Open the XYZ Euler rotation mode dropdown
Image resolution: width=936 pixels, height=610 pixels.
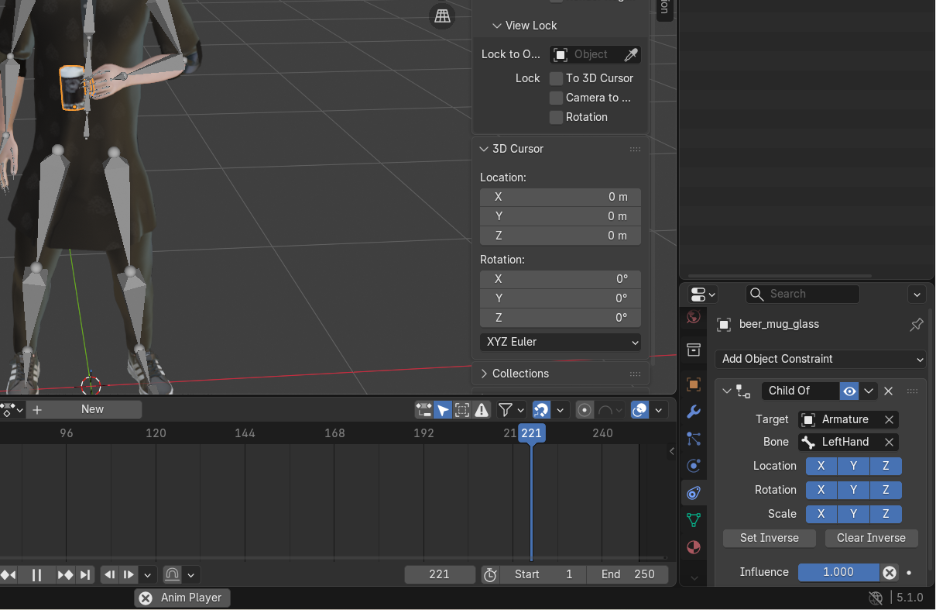point(560,342)
